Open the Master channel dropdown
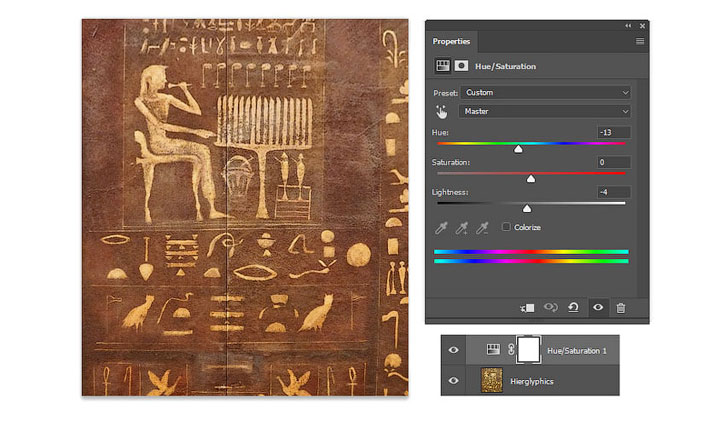 click(x=545, y=111)
